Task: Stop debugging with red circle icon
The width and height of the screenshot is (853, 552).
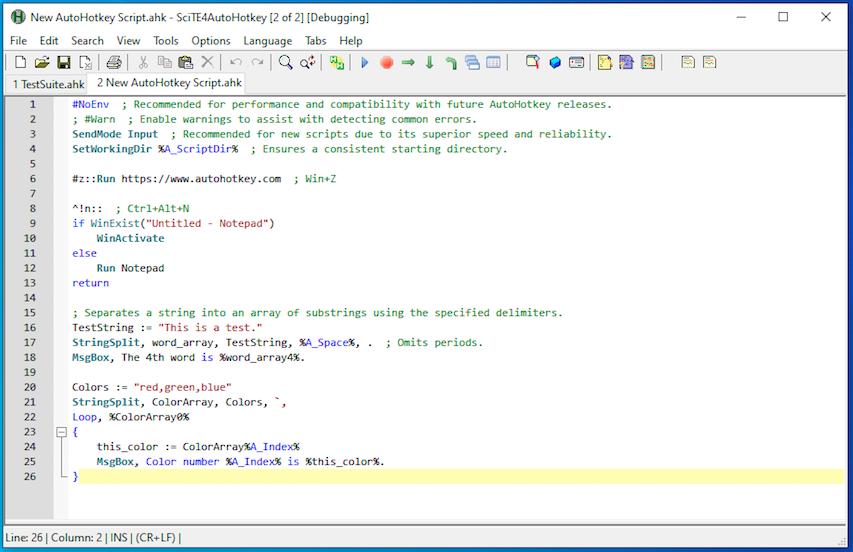Action: 386,63
